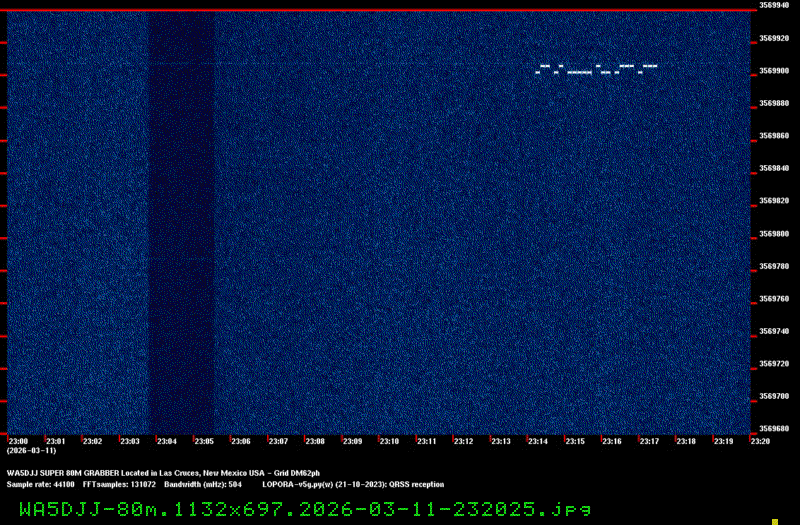Click the 3569720 frequency scale label

point(774,364)
